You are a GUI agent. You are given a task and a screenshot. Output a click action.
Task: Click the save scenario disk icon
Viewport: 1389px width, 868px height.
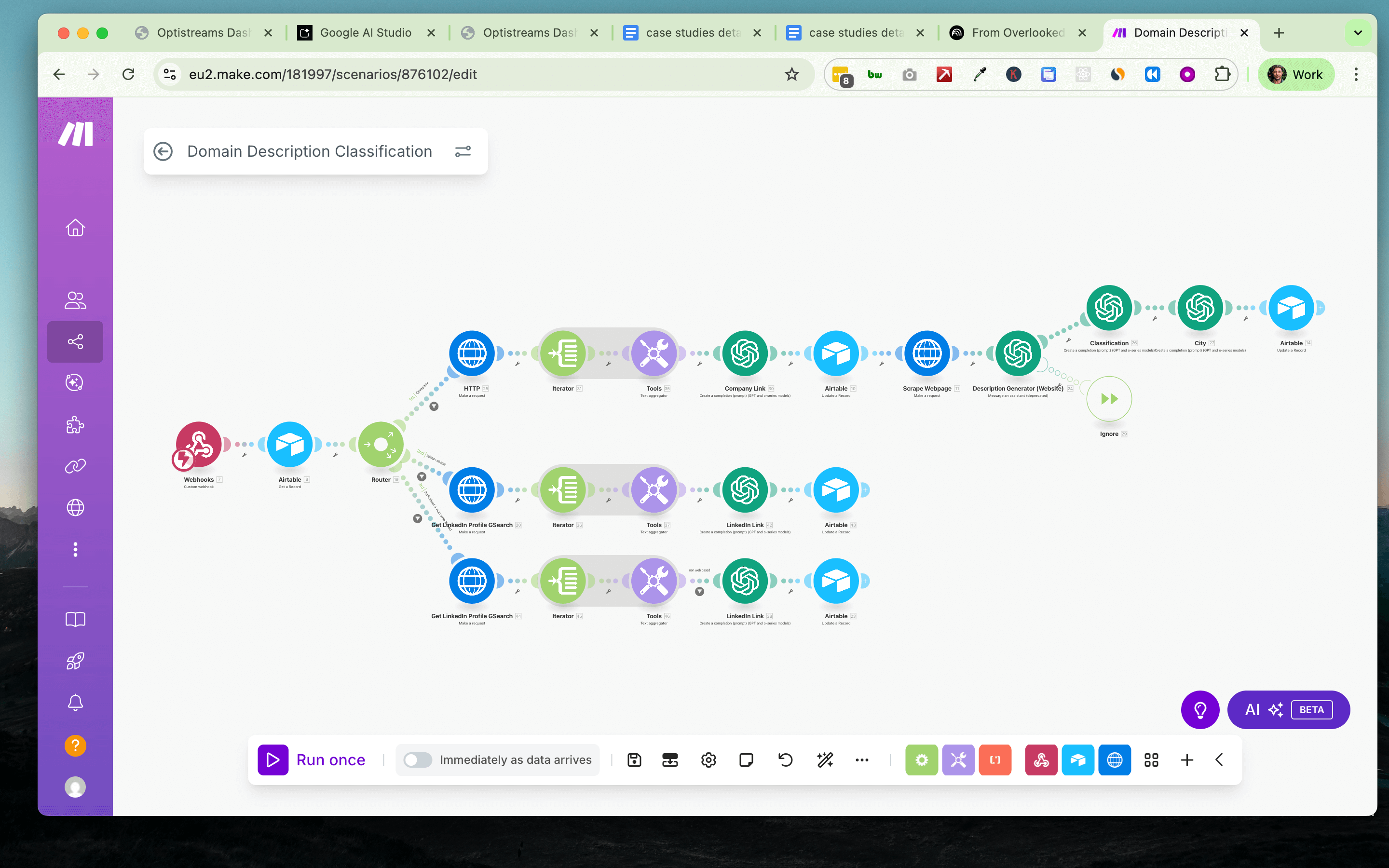coord(634,759)
